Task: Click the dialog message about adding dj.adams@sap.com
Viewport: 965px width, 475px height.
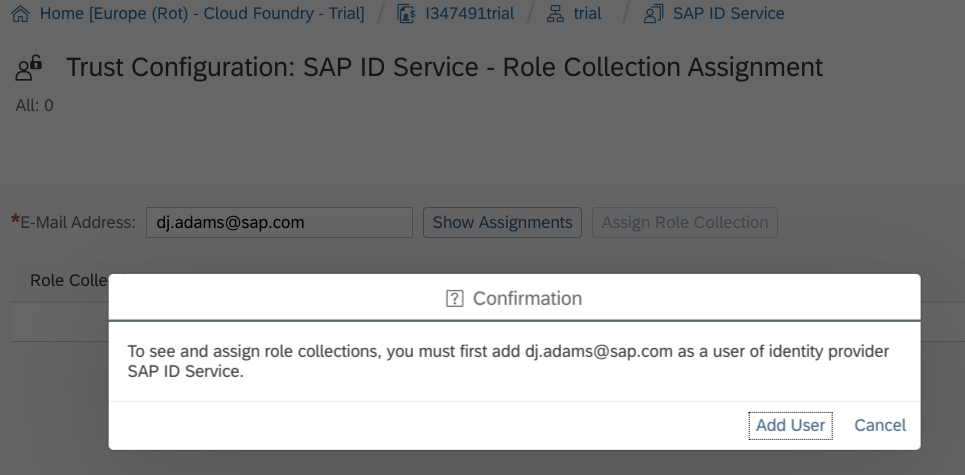Action: pos(508,361)
